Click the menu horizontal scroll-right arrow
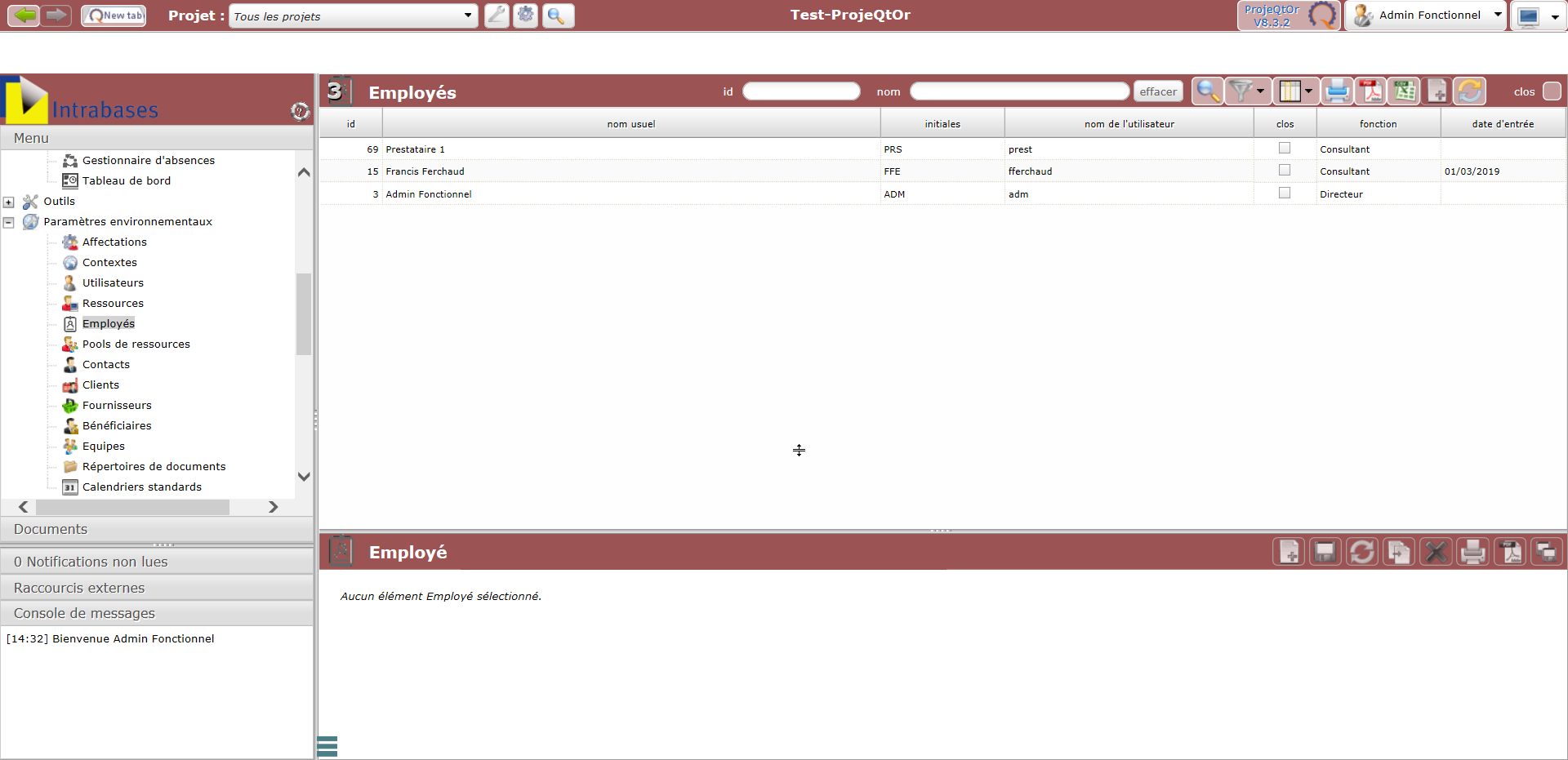 274,507
